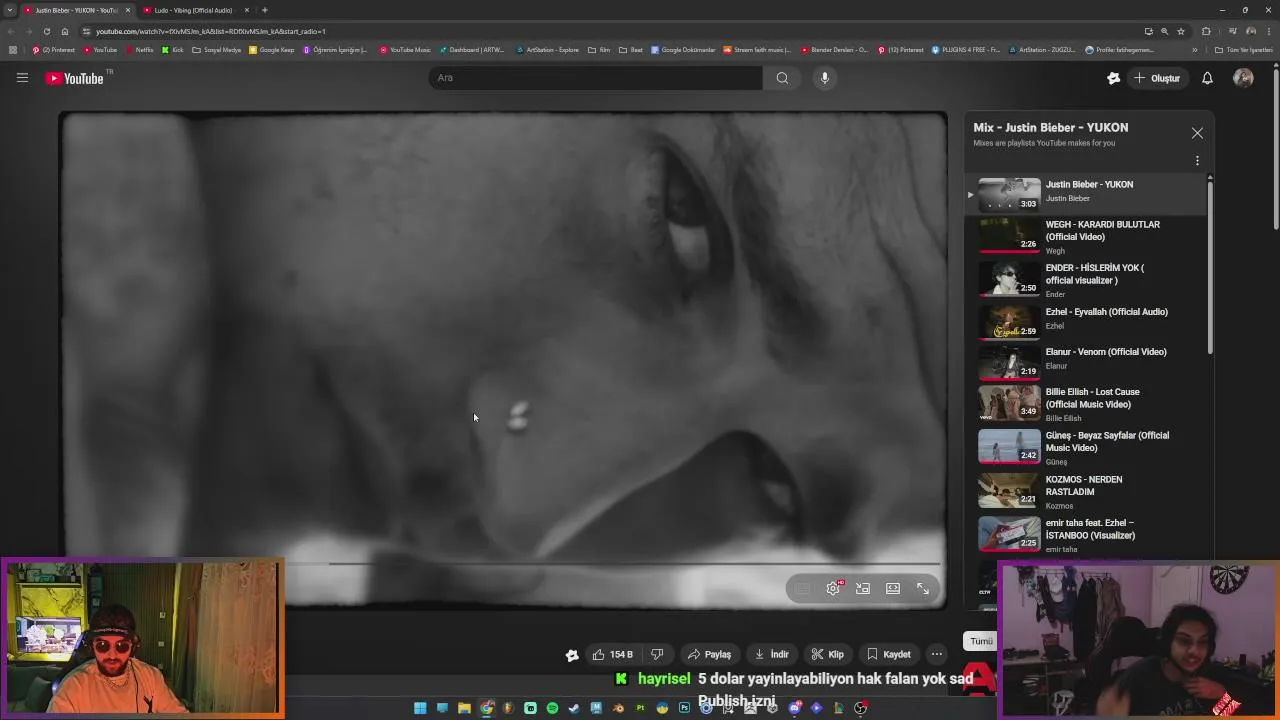Open the Google Dokümanlar bookmark
Screen dimensions: 1280x720
pos(684,50)
